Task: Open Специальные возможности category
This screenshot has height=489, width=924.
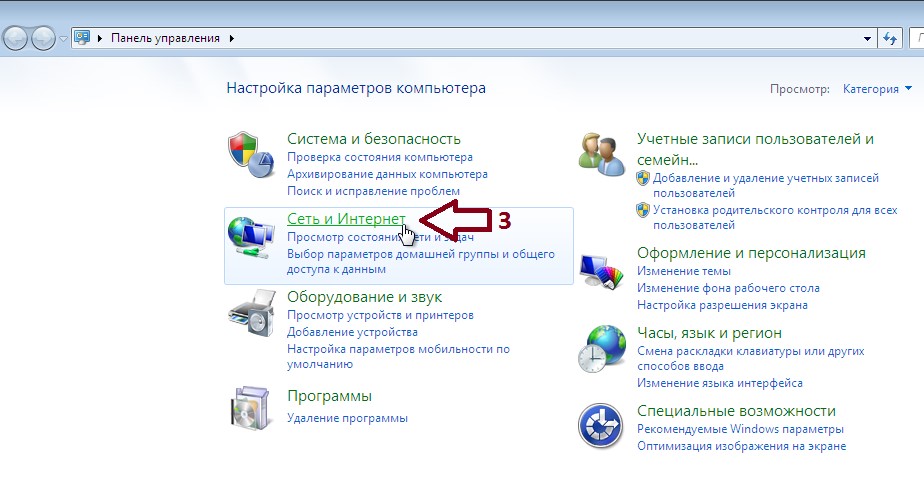Action: [x=737, y=411]
